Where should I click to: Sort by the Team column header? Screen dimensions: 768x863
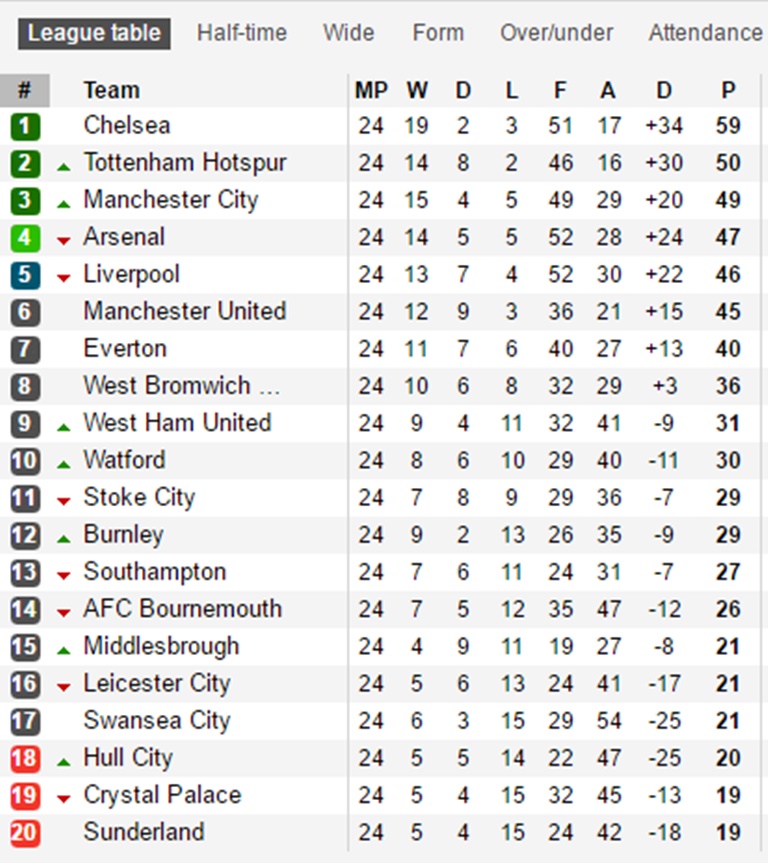coord(112,91)
